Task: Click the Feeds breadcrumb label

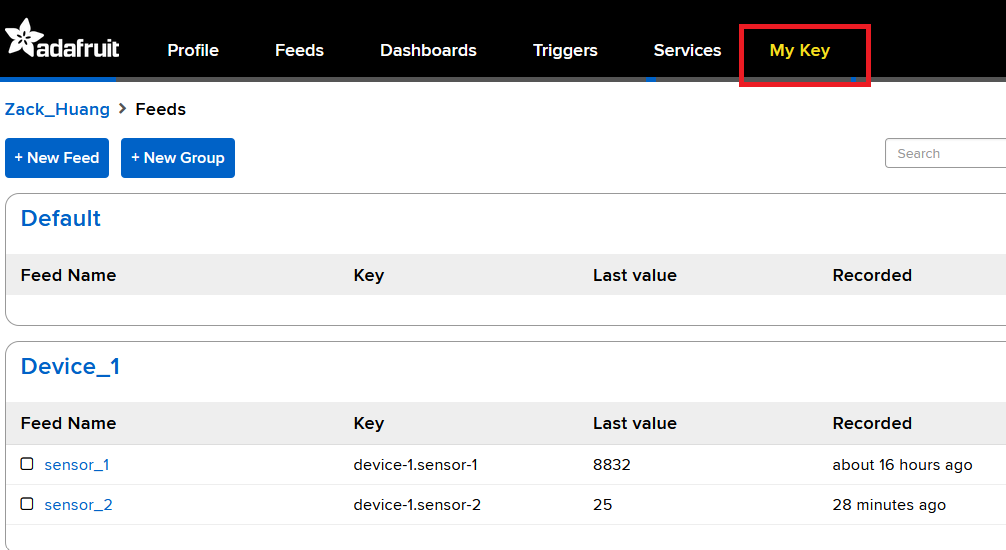Action: coord(160,109)
